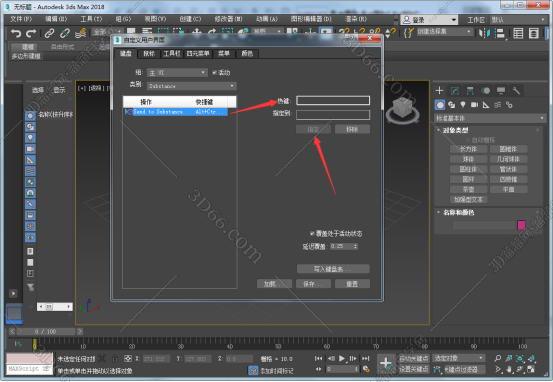
Task: Open the Motion panel tab icon
Action: click(486, 91)
